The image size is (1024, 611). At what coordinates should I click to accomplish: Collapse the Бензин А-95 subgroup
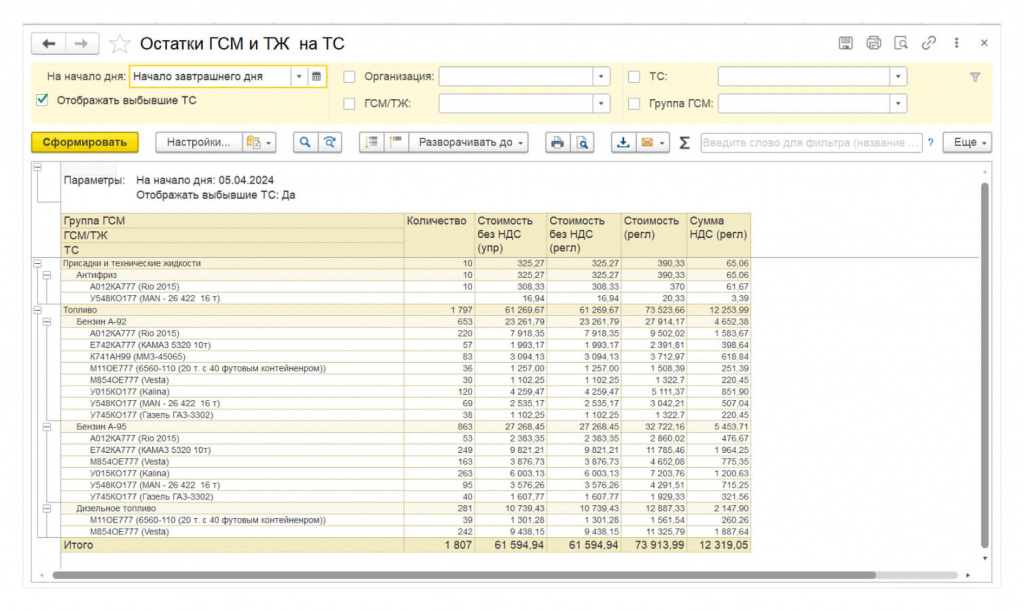pos(47,427)
